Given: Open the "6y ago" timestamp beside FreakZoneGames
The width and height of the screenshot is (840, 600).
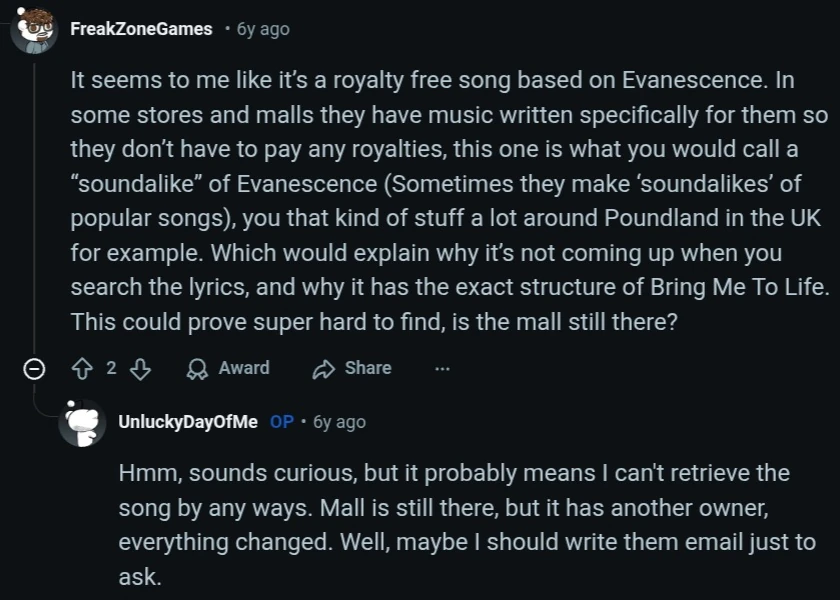Looking at the screenshot, I should tap(262, 29).
